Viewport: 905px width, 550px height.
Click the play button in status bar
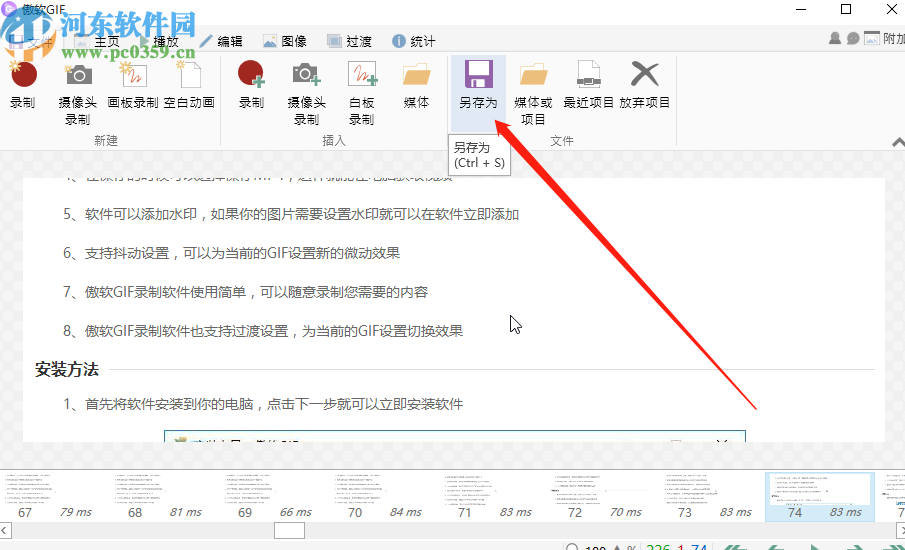tap(814, 547)
